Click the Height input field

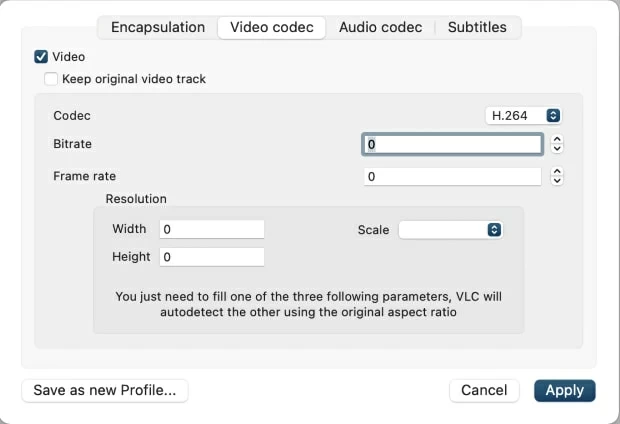point(211,257)
